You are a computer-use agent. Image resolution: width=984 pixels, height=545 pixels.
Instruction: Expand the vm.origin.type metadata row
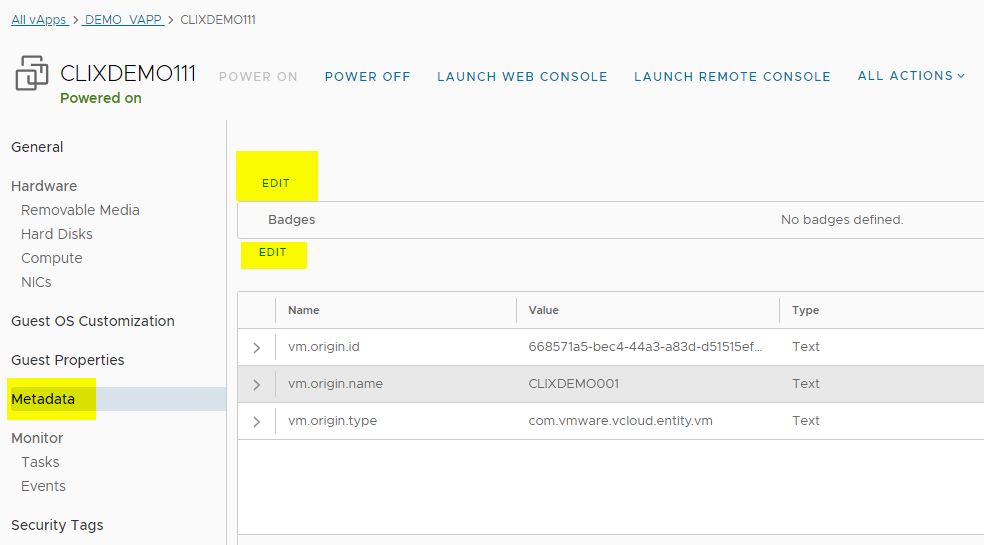coord(257,422)
